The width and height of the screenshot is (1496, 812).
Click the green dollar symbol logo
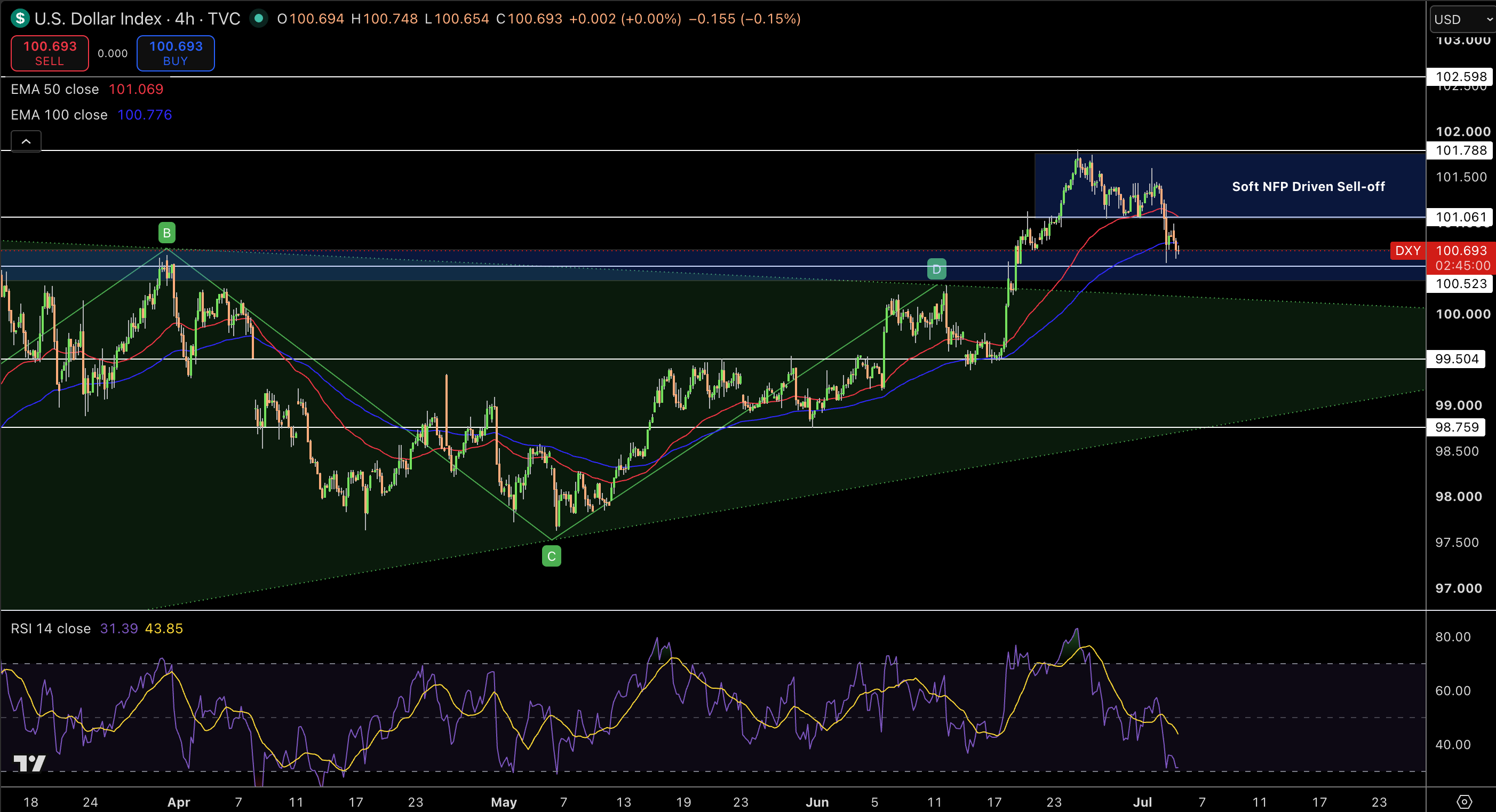point(20,19)
